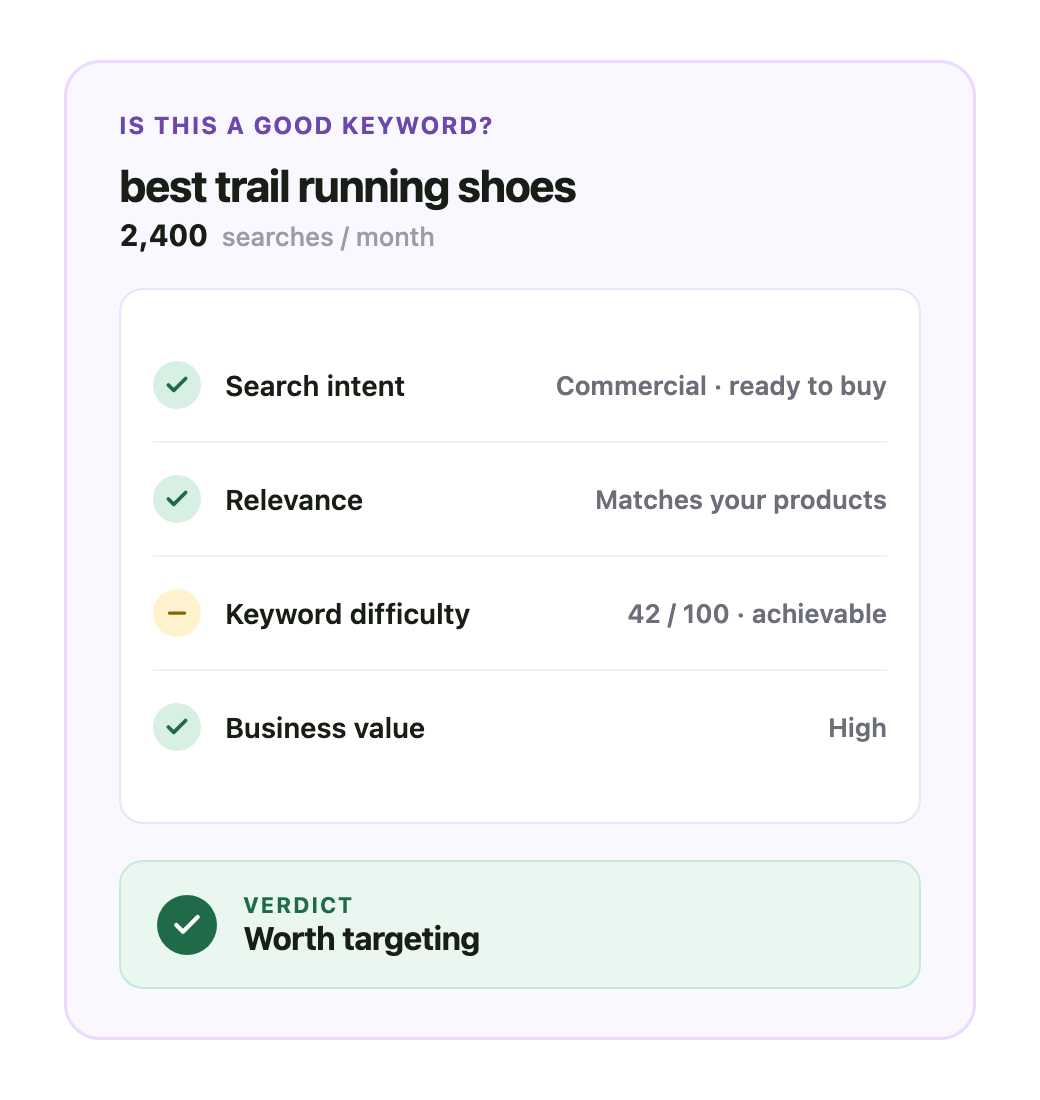Viewport: 1040px width, 1100px height.
Task: Select the Keyword difficulty row label
Action: [347, 615]
